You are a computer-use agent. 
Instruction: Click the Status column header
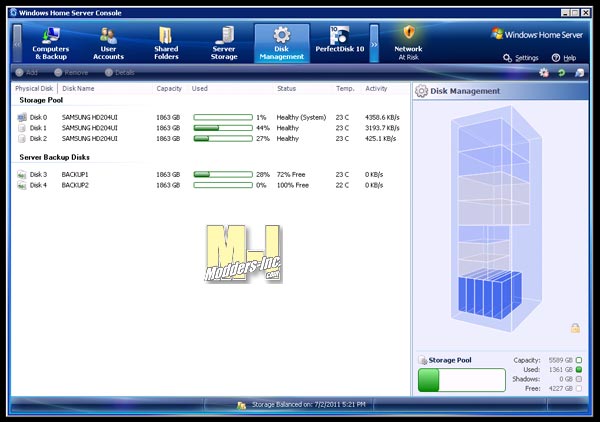(x=286, y=88)
